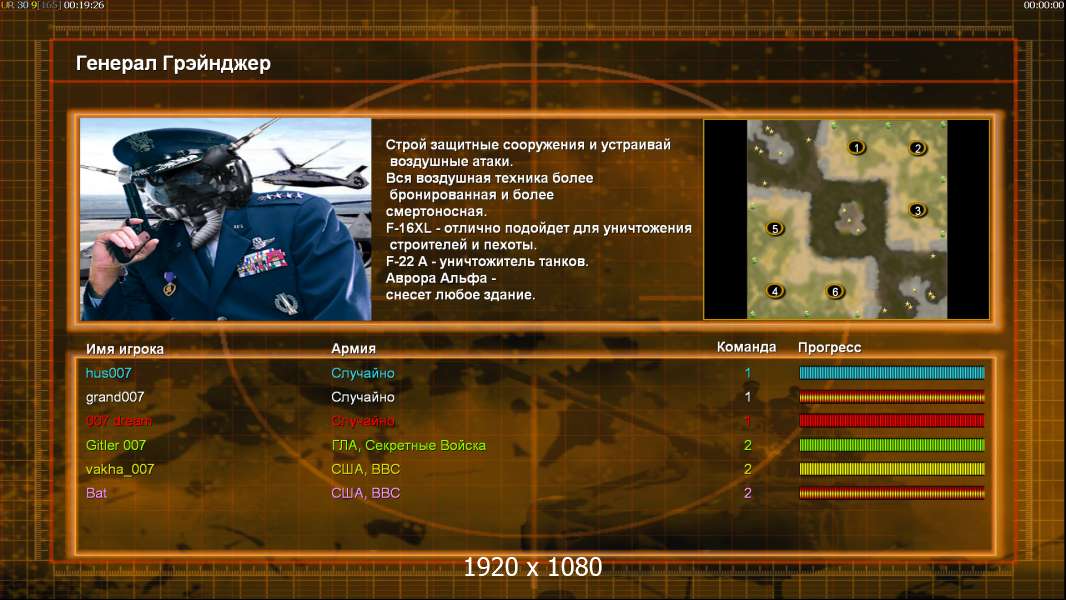Click start position marker 4 on minimap
Screen dimensions: 1066x600
click(775, 291)
